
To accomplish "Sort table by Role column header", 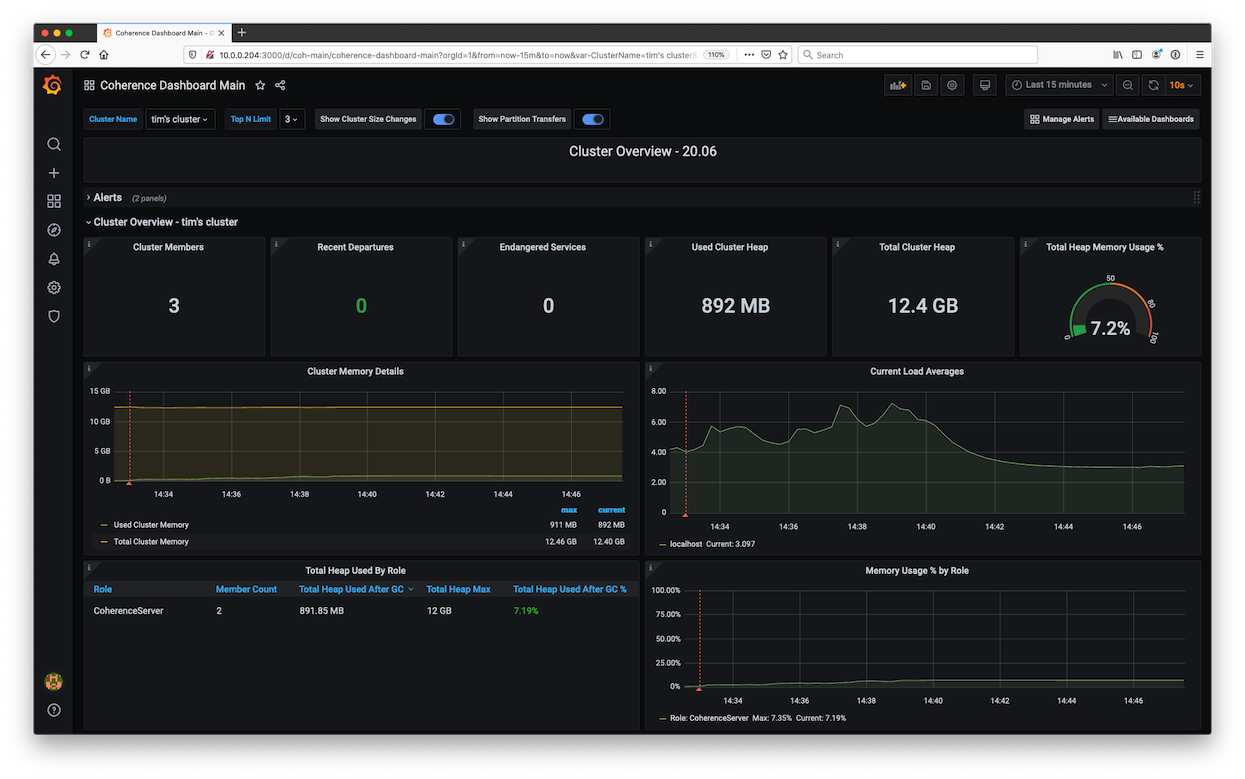I will pos(103,589).
